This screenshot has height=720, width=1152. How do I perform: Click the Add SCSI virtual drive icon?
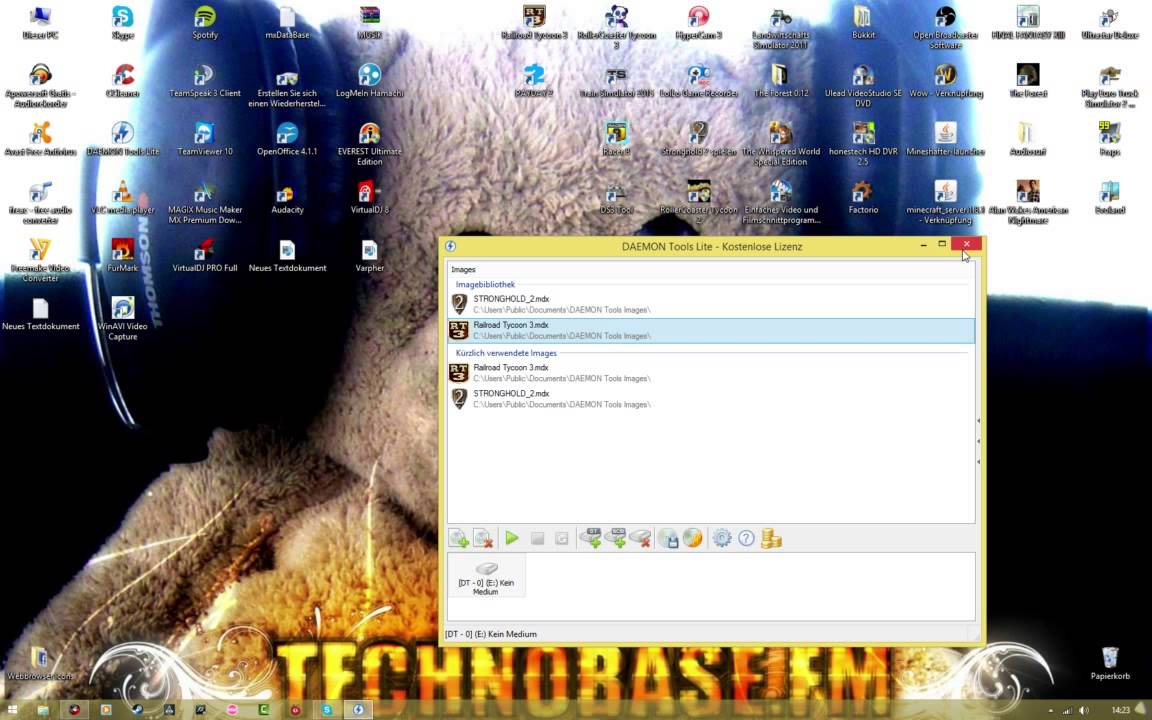coord(615,539)
